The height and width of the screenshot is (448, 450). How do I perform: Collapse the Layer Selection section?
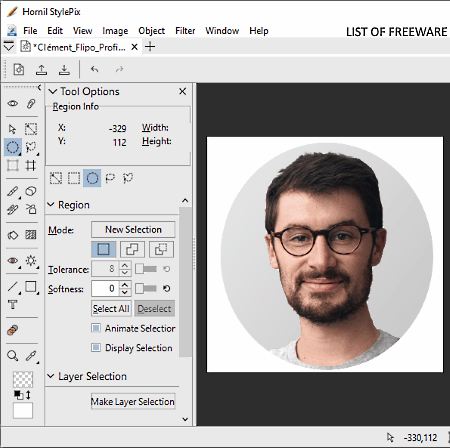coord(51,376)
